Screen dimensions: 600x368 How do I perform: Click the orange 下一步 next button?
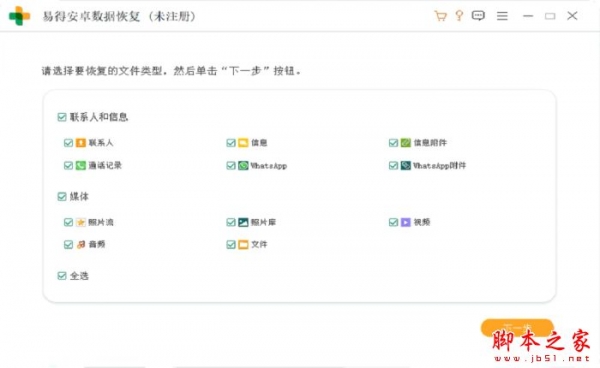[517, 328]
